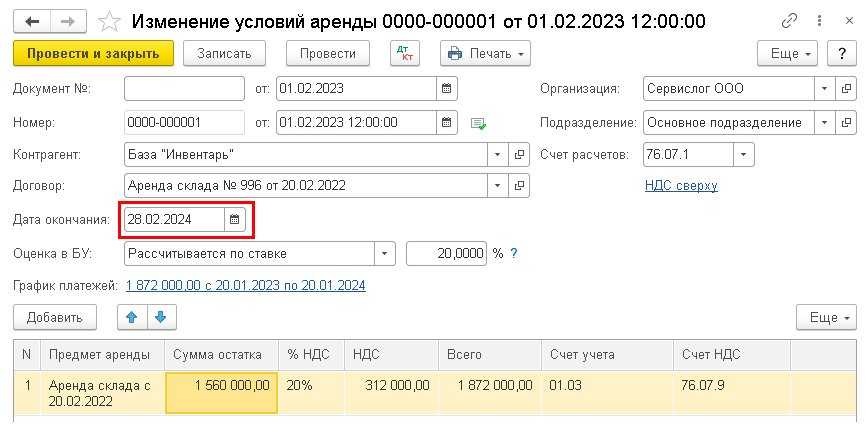Open calendar for Номер date 01.02.2023 12:00:00
The image size is (866, 434).
point(447,123)
